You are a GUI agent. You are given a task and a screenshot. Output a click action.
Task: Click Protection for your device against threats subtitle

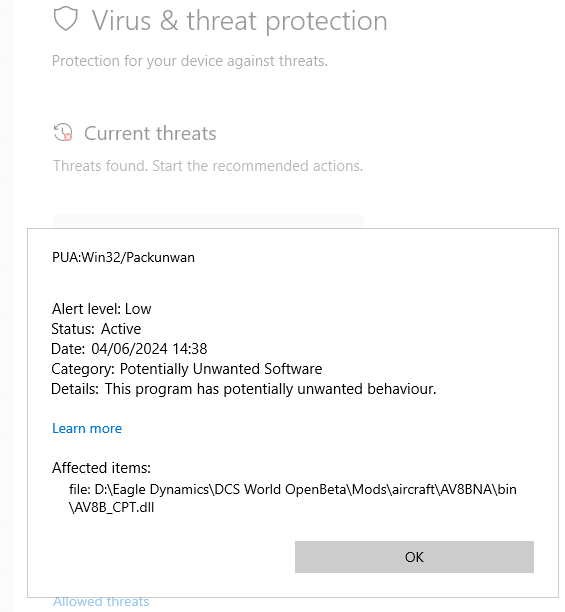pyautogui.click(x=190, y=61)
